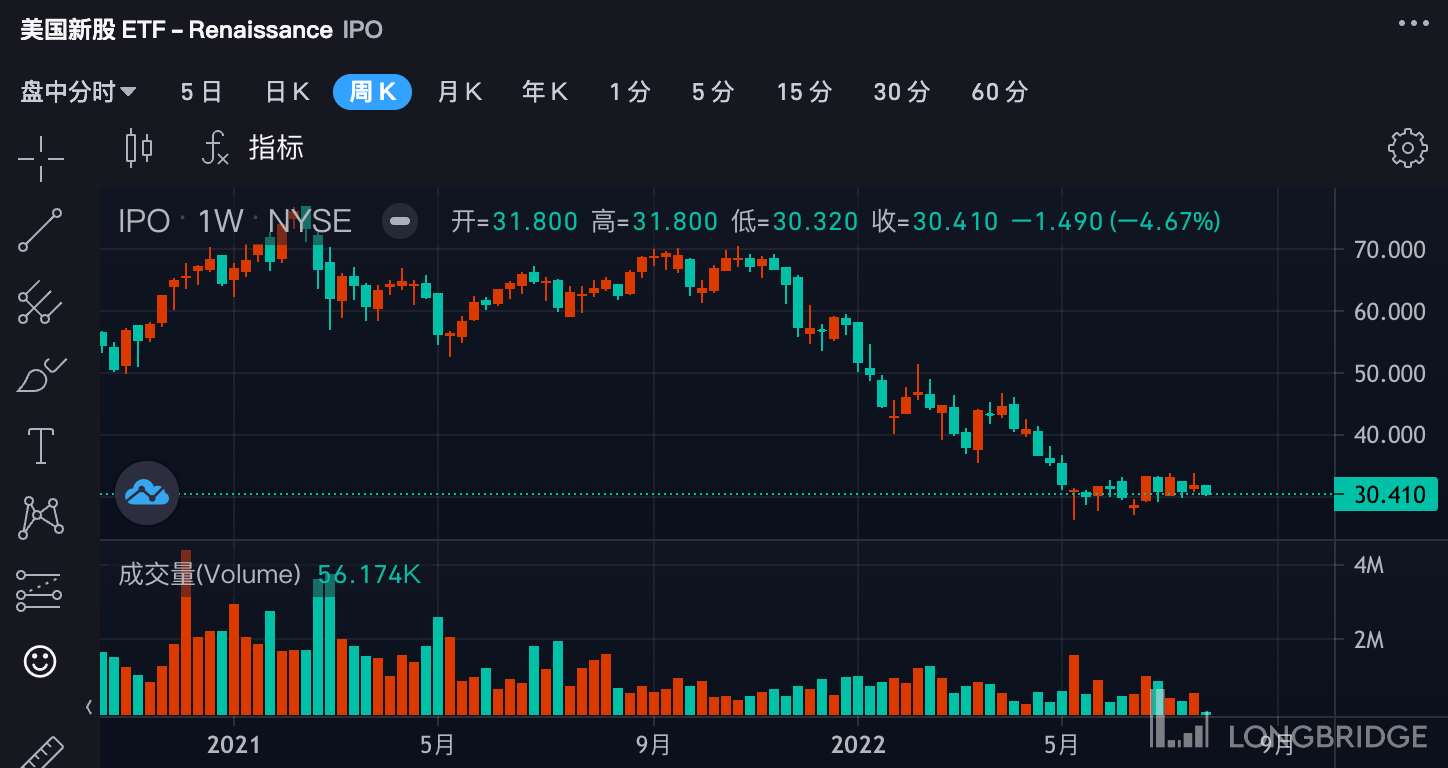Viewport: 1448px width, 768px height.
Task: Select the trend line drawing tool
Action: tap(41, 230)
